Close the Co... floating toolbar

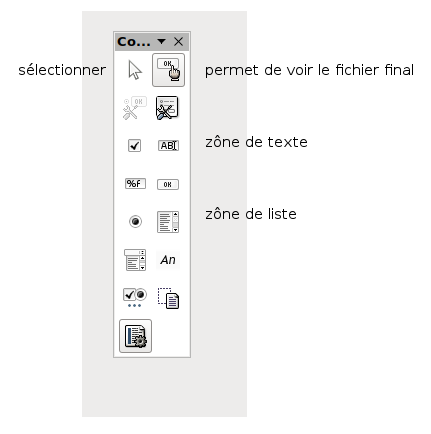pyautogui.click(x=178, y=42)
